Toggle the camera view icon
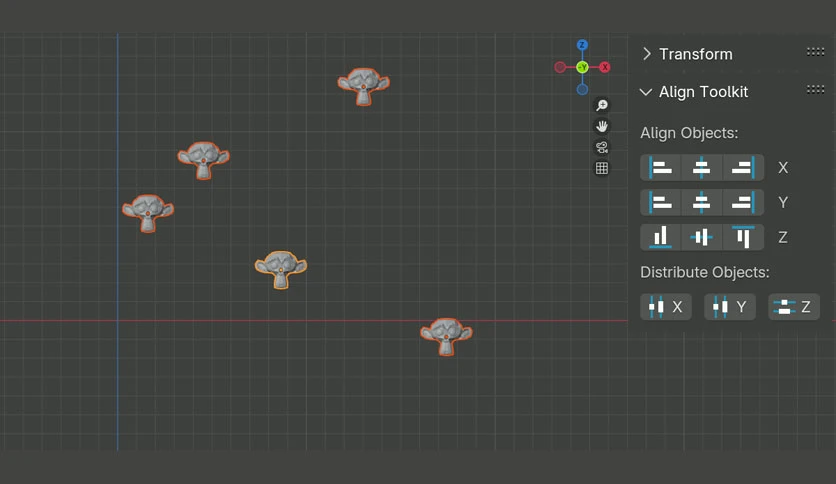The image size is (836, 484). pos(602,147)
